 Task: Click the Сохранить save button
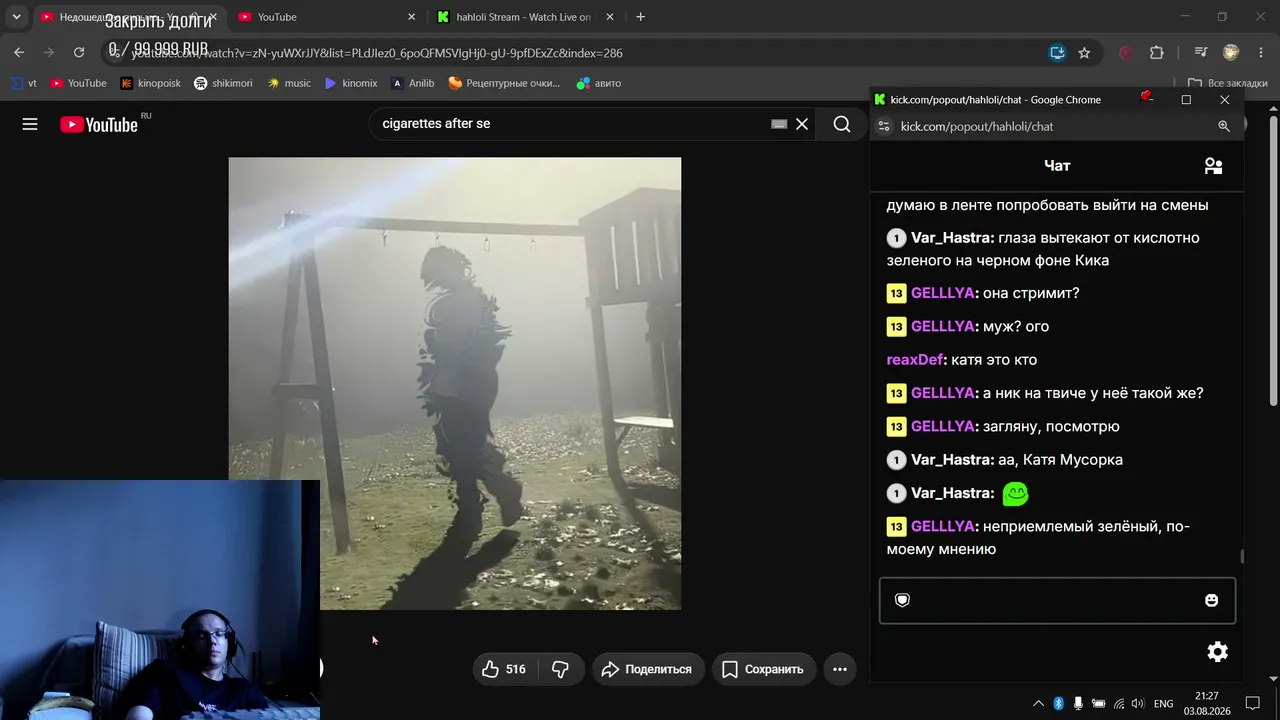(764, 669)
